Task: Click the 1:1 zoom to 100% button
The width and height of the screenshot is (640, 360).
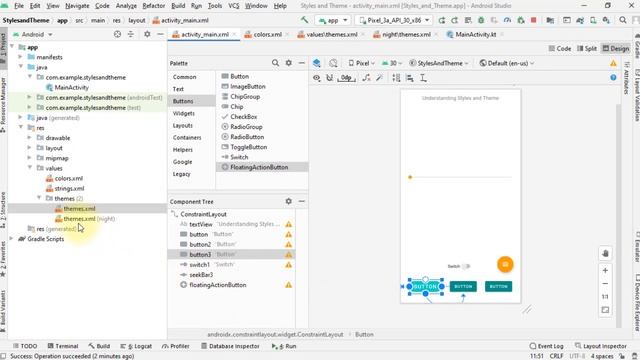Action: [x=605, y=297]
